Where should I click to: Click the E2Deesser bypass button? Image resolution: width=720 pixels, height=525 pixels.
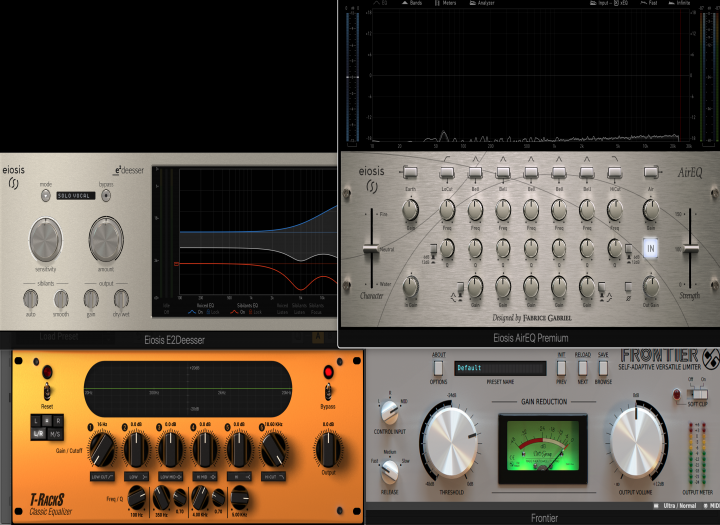tap(106, 196)
